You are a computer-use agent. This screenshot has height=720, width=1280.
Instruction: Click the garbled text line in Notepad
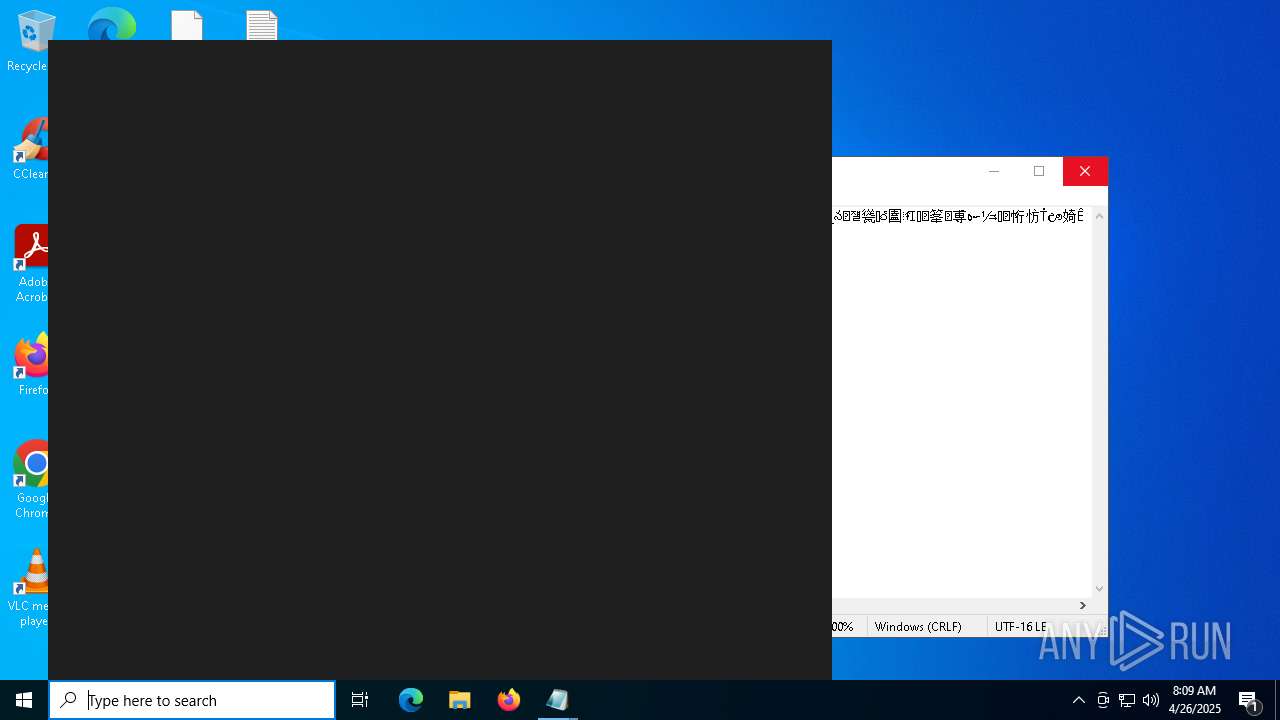[959, 216]
